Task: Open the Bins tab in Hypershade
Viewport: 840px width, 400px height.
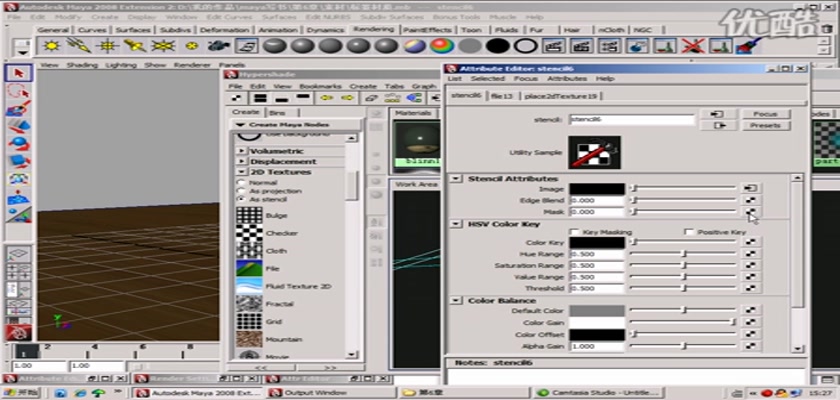Action: point(277,112)
